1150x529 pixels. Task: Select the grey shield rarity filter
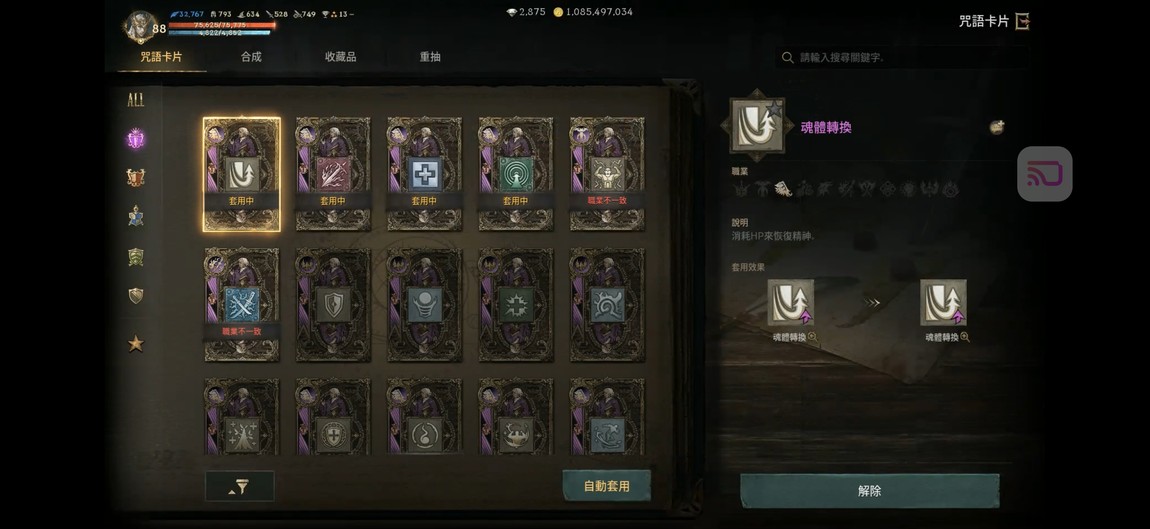[x=136, y=296]
